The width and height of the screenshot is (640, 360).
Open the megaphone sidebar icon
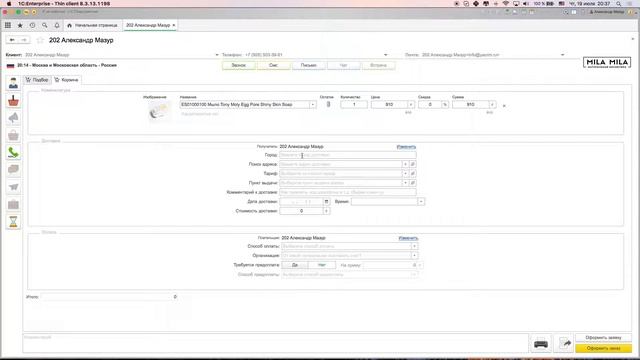click(x=13, y=118)
